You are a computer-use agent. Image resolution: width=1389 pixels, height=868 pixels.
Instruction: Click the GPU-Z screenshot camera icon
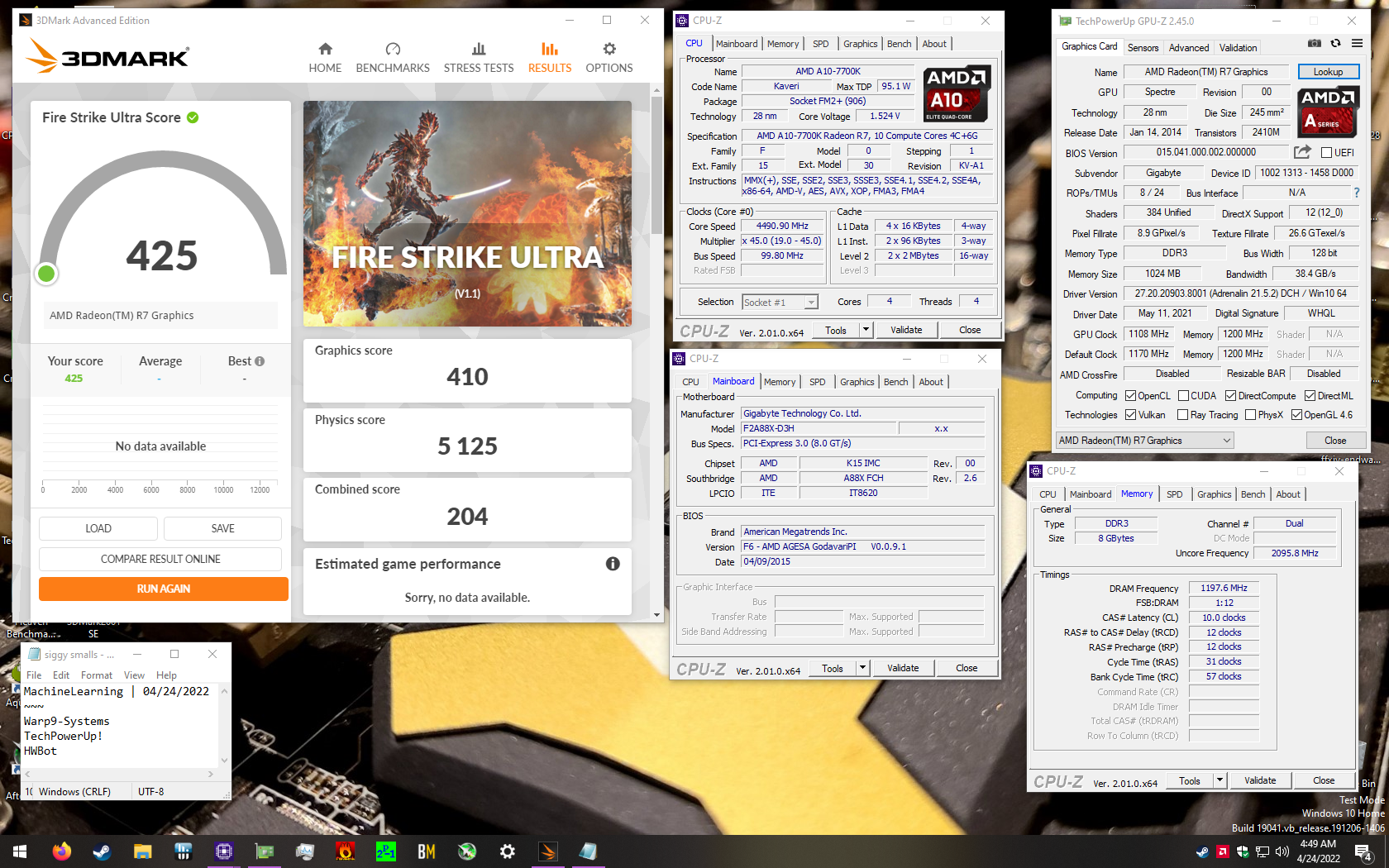(1315, 43)
